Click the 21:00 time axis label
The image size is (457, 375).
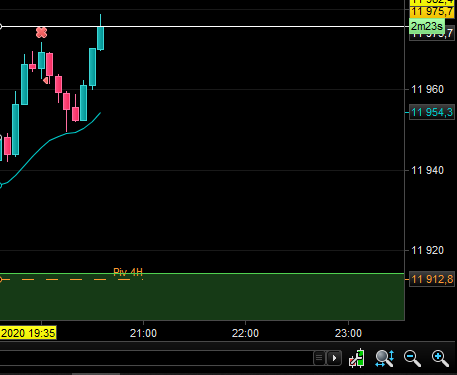tap(143, 333)
